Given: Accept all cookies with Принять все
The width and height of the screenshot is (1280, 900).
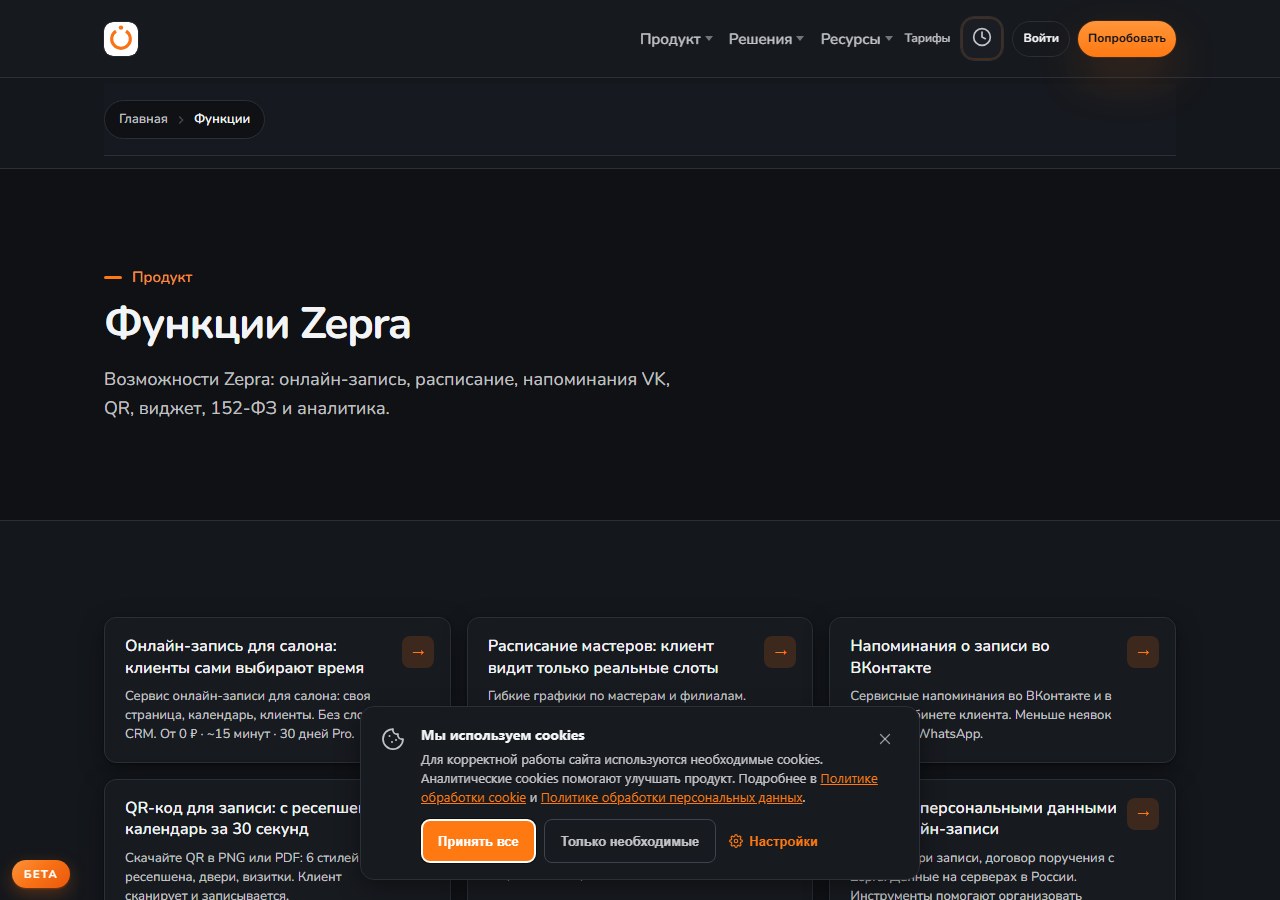Looking at the screenshot, I should (478, 841).
